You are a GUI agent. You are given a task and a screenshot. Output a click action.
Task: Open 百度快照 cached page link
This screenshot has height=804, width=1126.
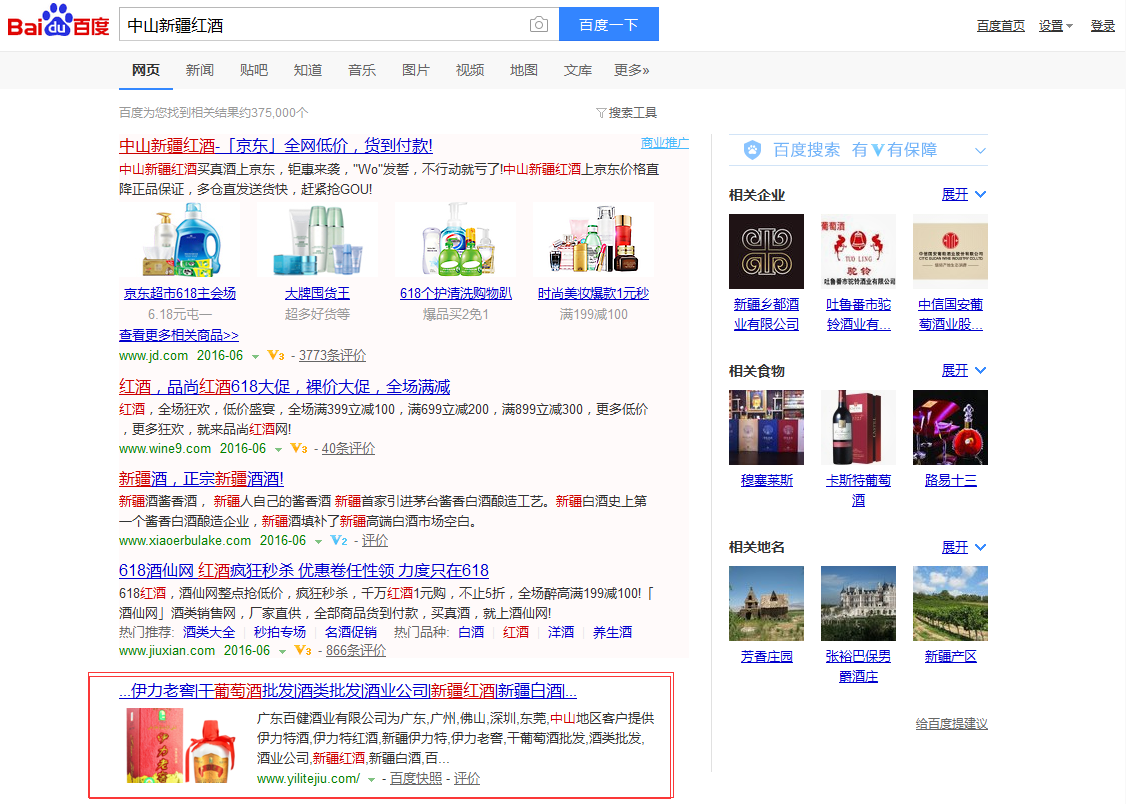click(x=416, y=779)
